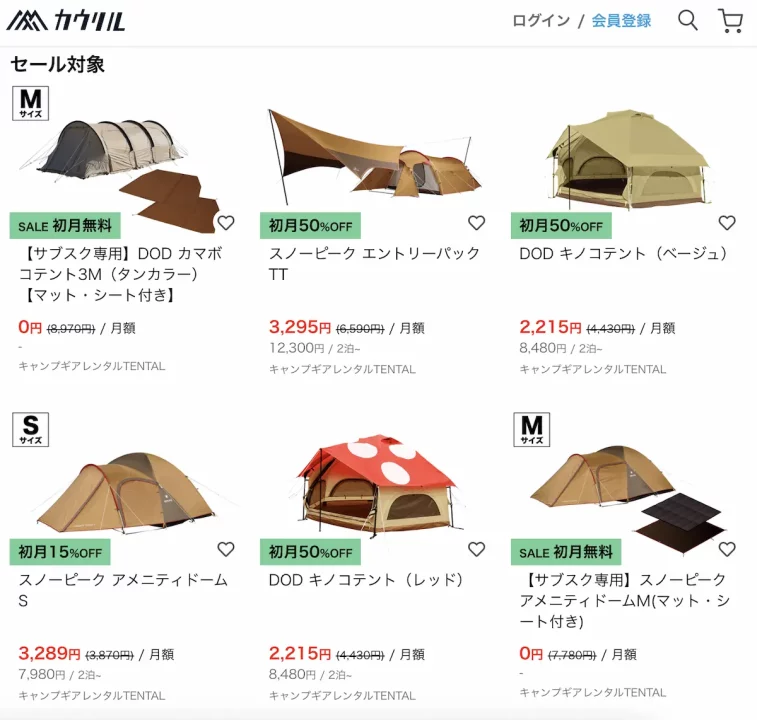Favorite the DOD カマボコテント3M heart
This screenshot has height=720, width=757.
tap(226, 223)
